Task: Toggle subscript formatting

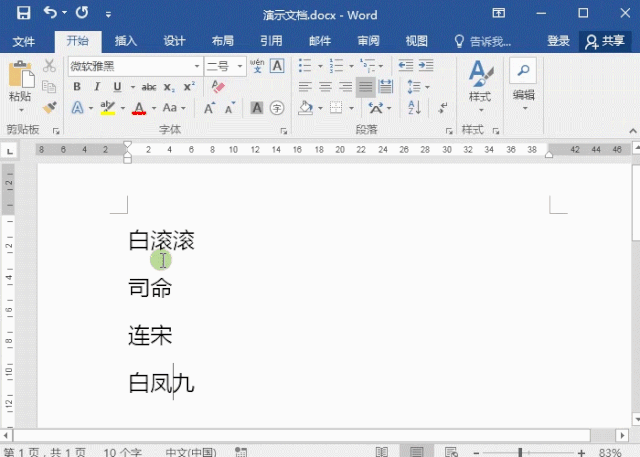Action: pyautogui.click(x=169, y=87)
